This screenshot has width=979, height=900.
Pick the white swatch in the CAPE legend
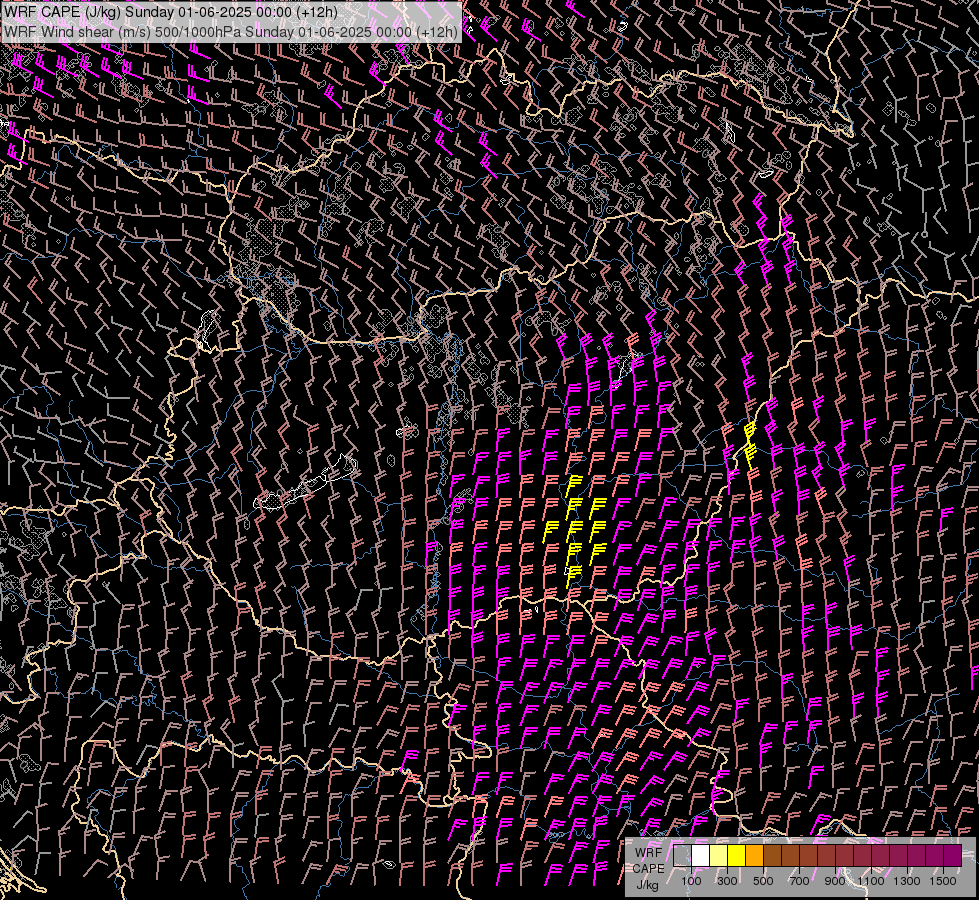tap(701, 855)
